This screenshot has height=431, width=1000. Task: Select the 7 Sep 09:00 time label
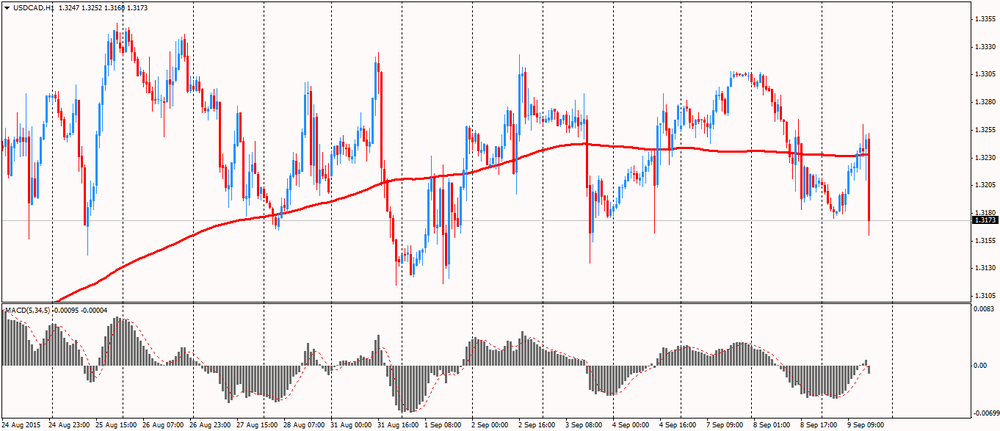(x=727, y=424)
